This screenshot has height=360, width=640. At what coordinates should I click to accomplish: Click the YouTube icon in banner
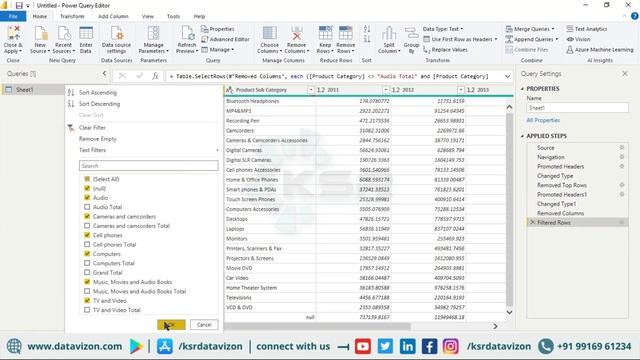pyautogui.click(x=362, y=347)
